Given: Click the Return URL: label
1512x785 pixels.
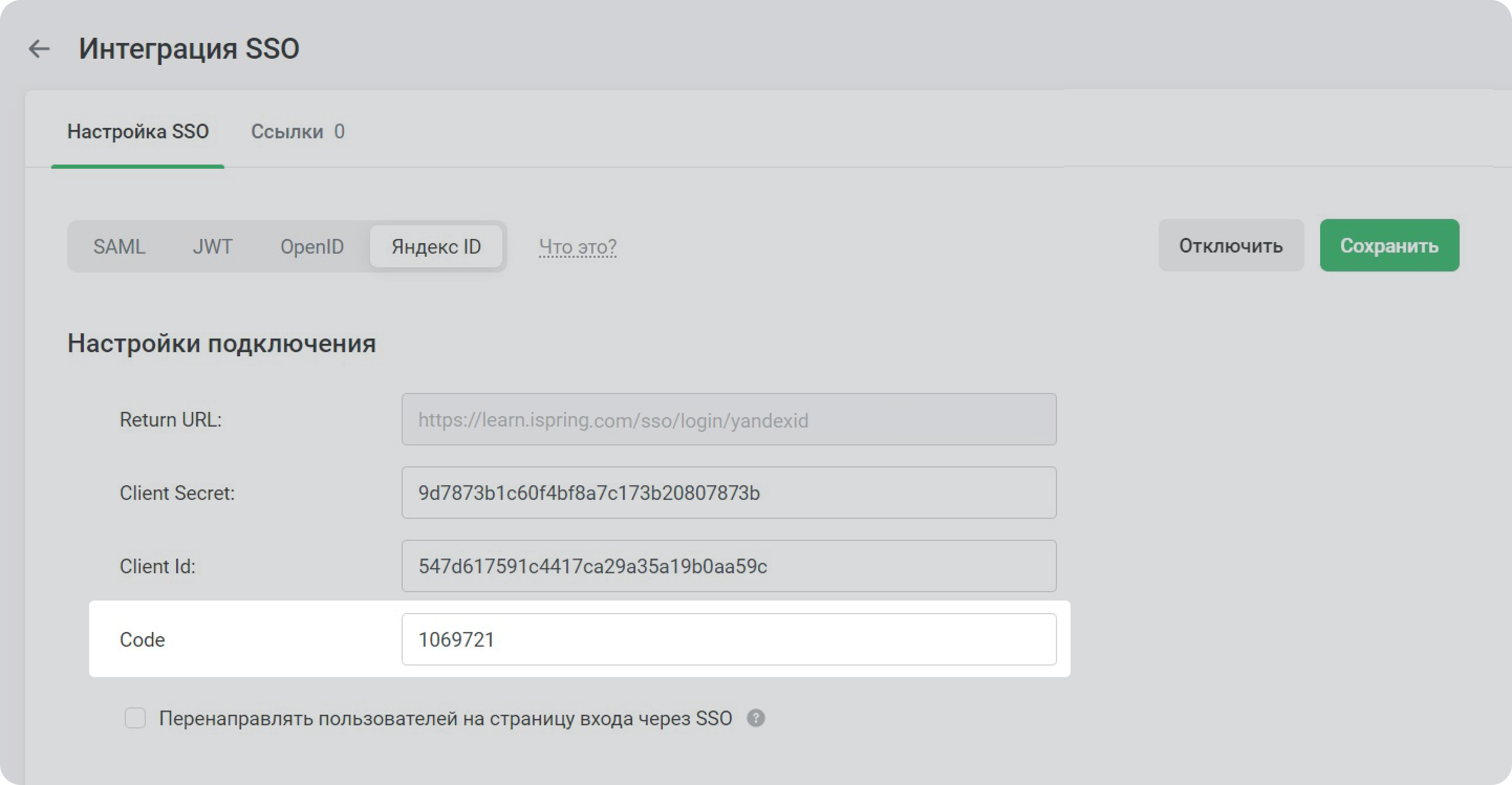Looking at the screenshot, I should (170, 420).
